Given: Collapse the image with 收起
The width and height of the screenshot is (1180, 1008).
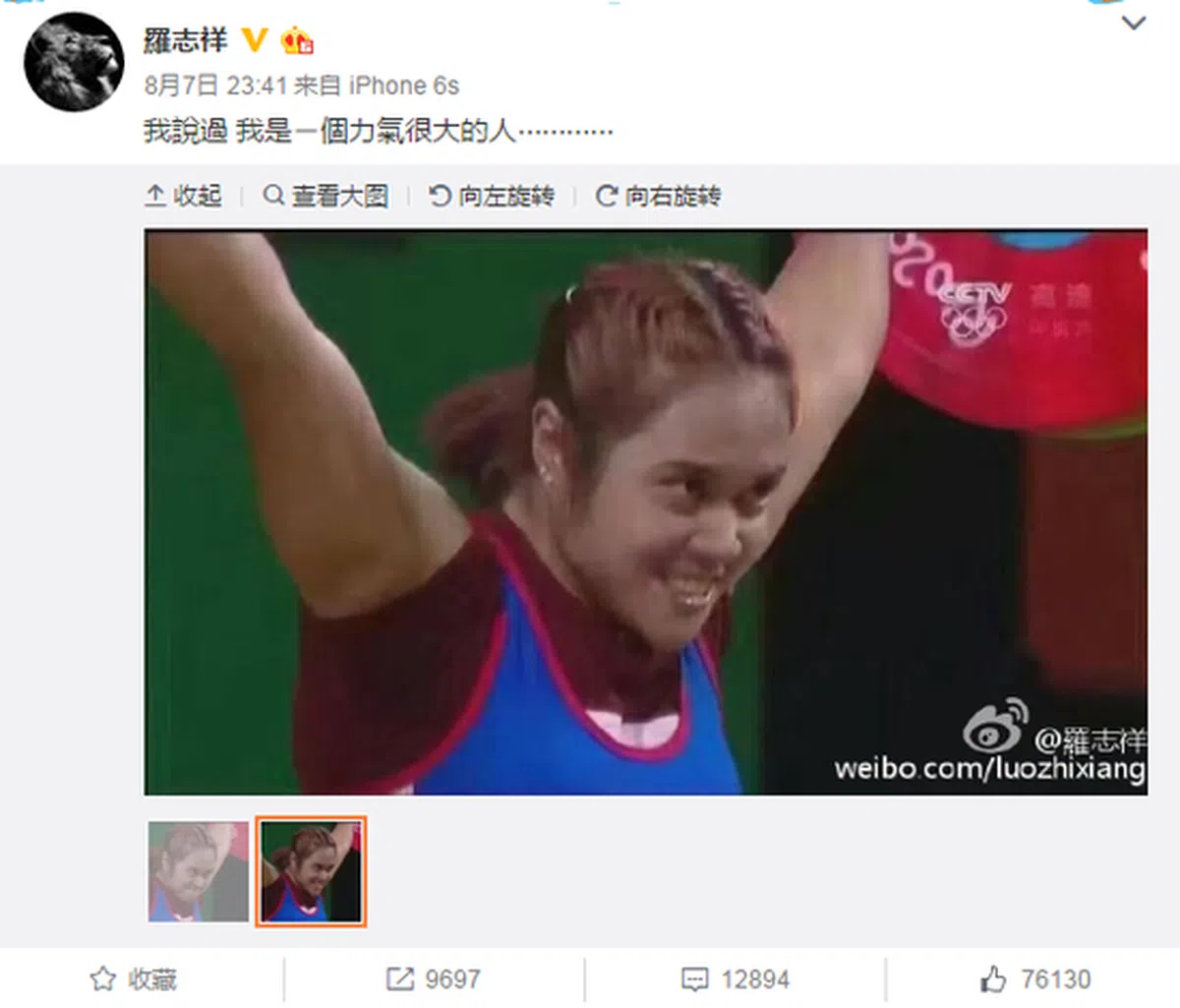Looking at the screenshot, I should pyautogui.click(x=183, y=196).
